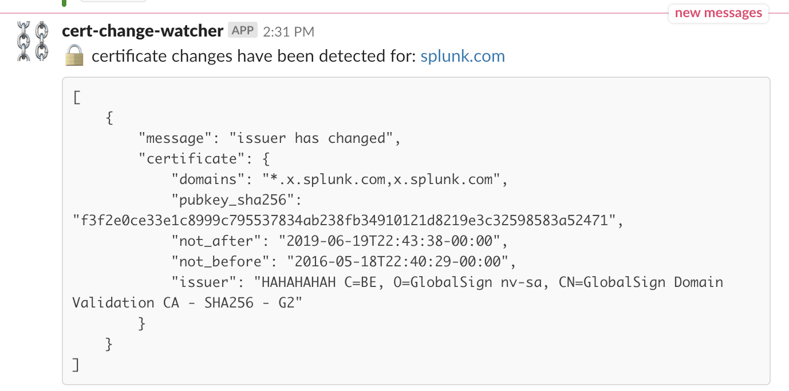Select the domains *.x.splunk.com line
The image size is (789, 391).
[340, 179]
